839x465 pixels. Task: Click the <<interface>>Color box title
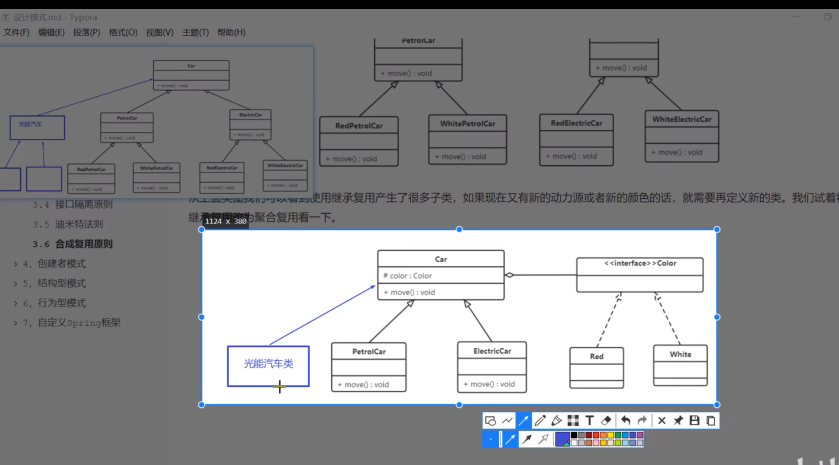(x=640, y=263)
